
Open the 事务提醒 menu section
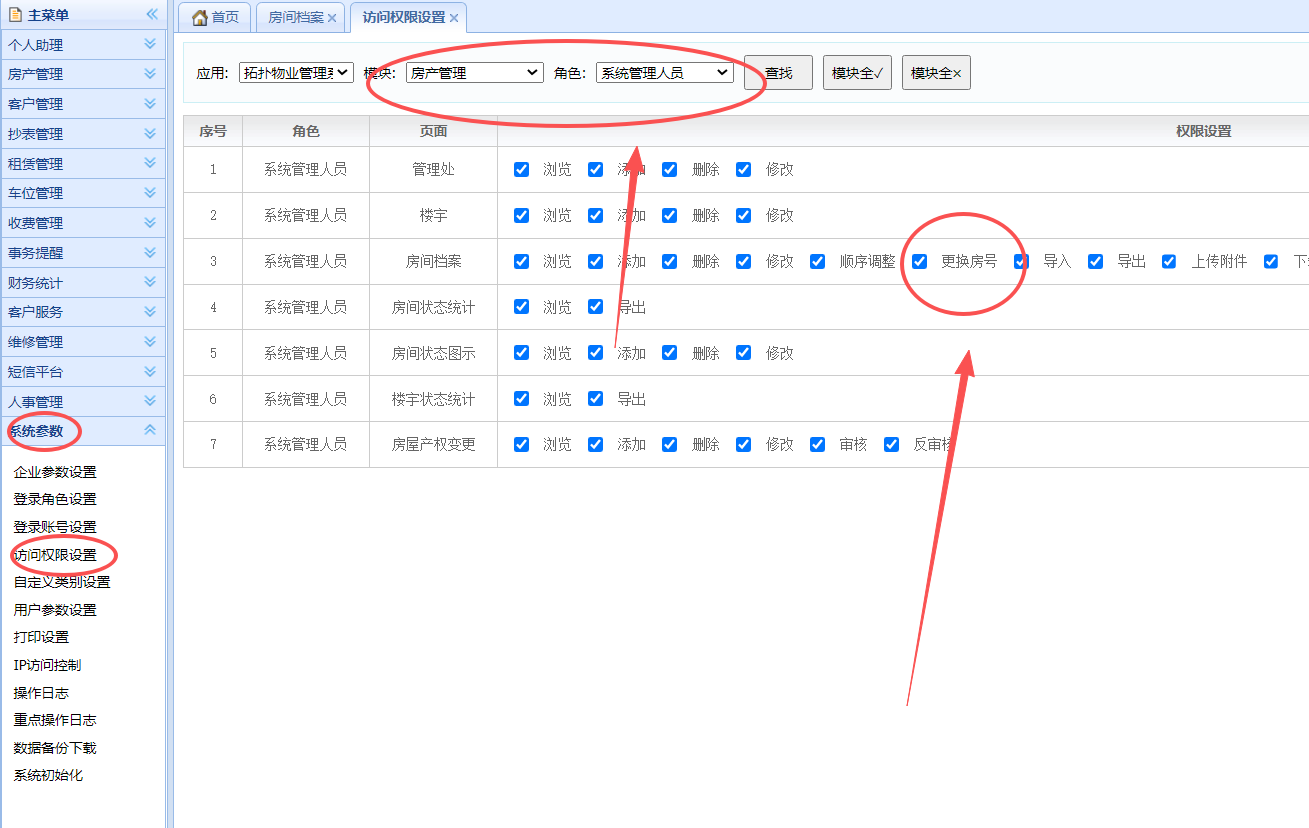coord(83,253)
